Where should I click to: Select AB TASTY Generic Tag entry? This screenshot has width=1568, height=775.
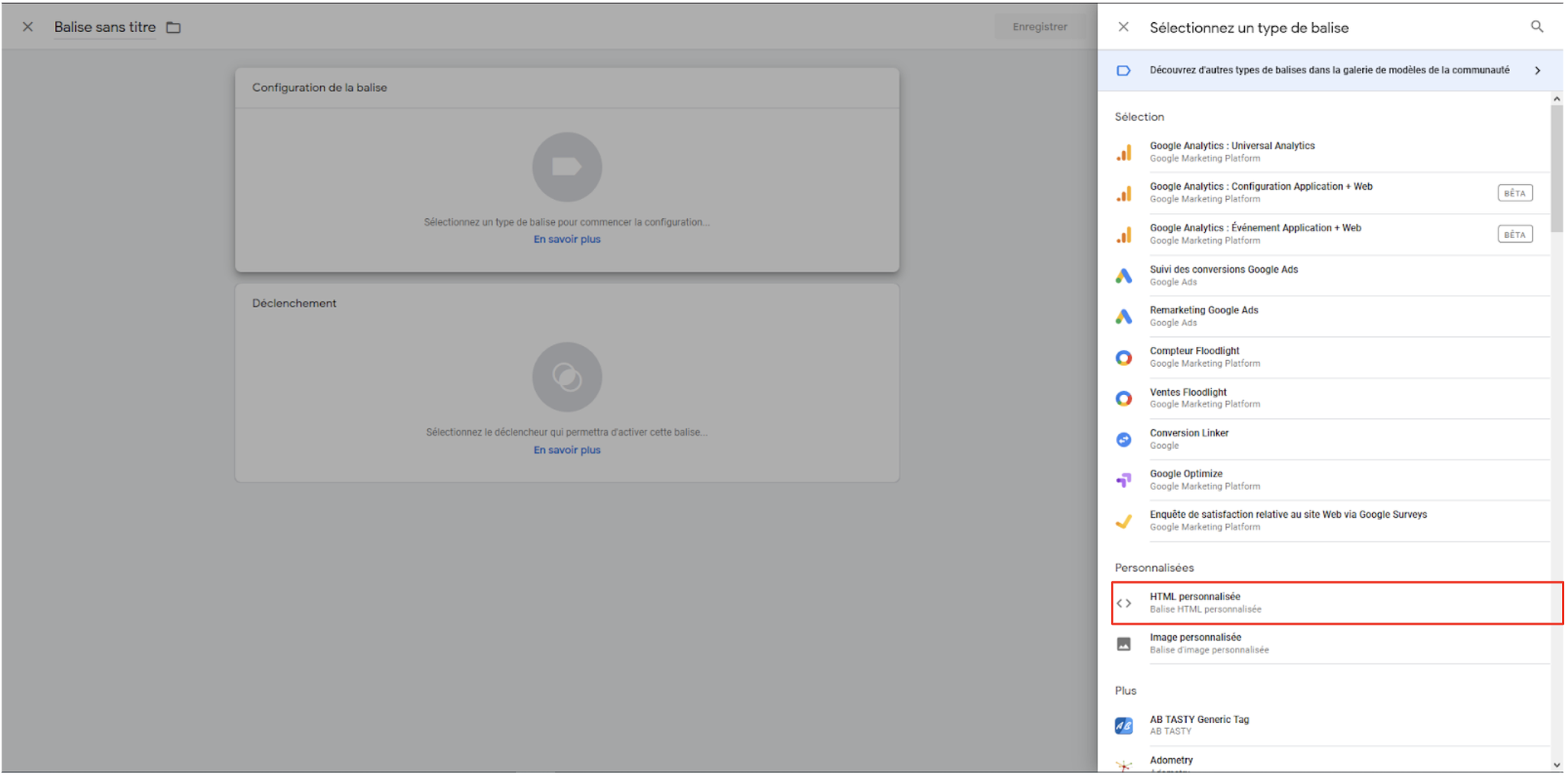[x=1331, y=725]
